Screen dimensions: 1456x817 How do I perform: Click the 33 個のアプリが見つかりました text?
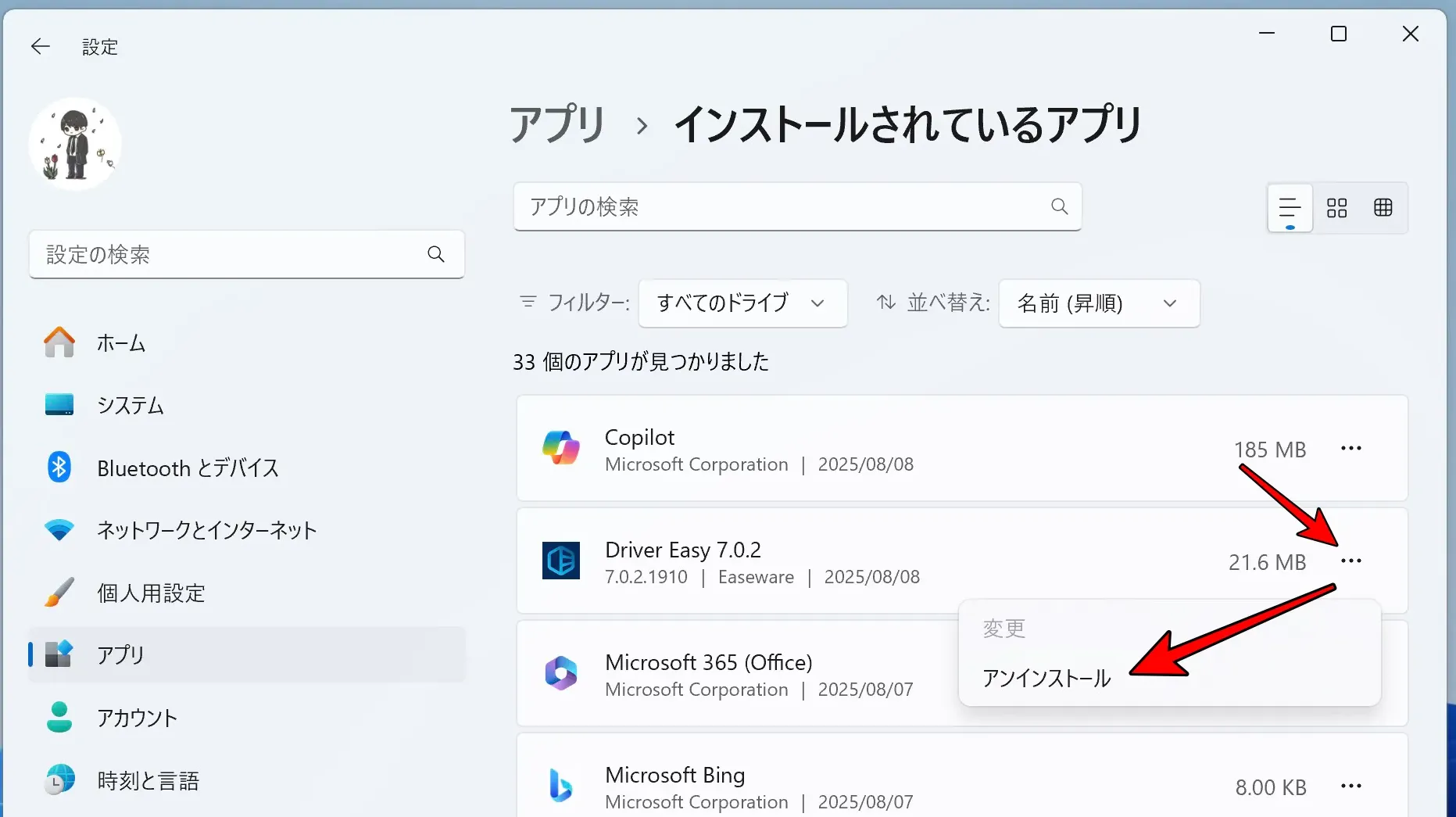pos(641,362)
